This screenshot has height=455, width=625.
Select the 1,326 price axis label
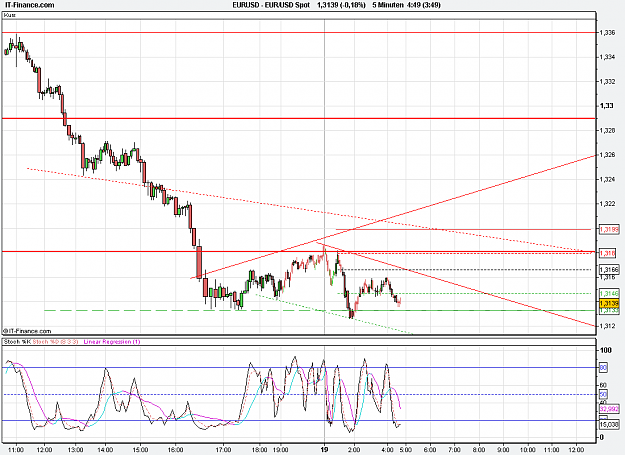[607, 155]
